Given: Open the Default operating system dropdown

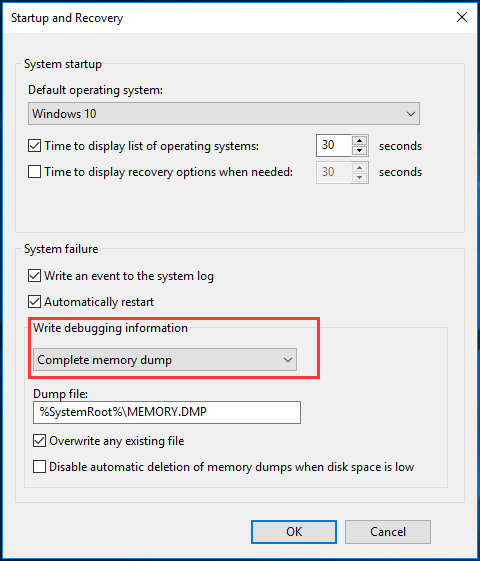Looking at the screenshot, I should click(224, 114).
